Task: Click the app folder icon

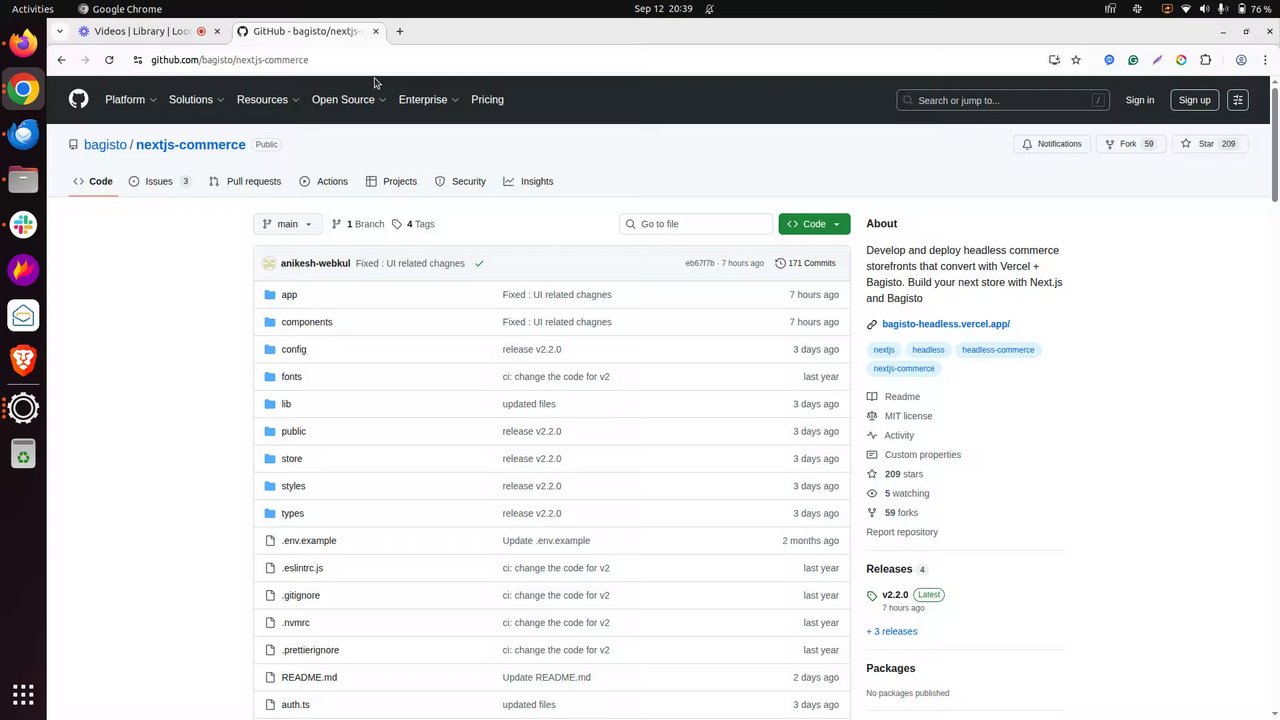Action: click(270, 295)
